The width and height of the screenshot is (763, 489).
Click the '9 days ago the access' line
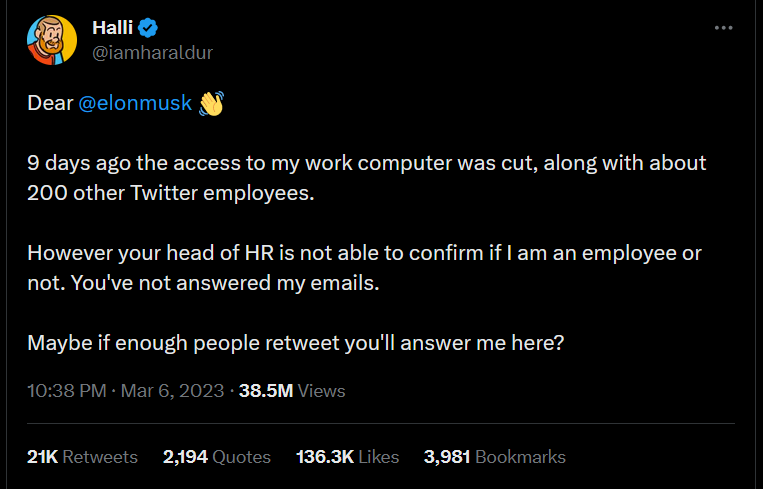[366, 163]
